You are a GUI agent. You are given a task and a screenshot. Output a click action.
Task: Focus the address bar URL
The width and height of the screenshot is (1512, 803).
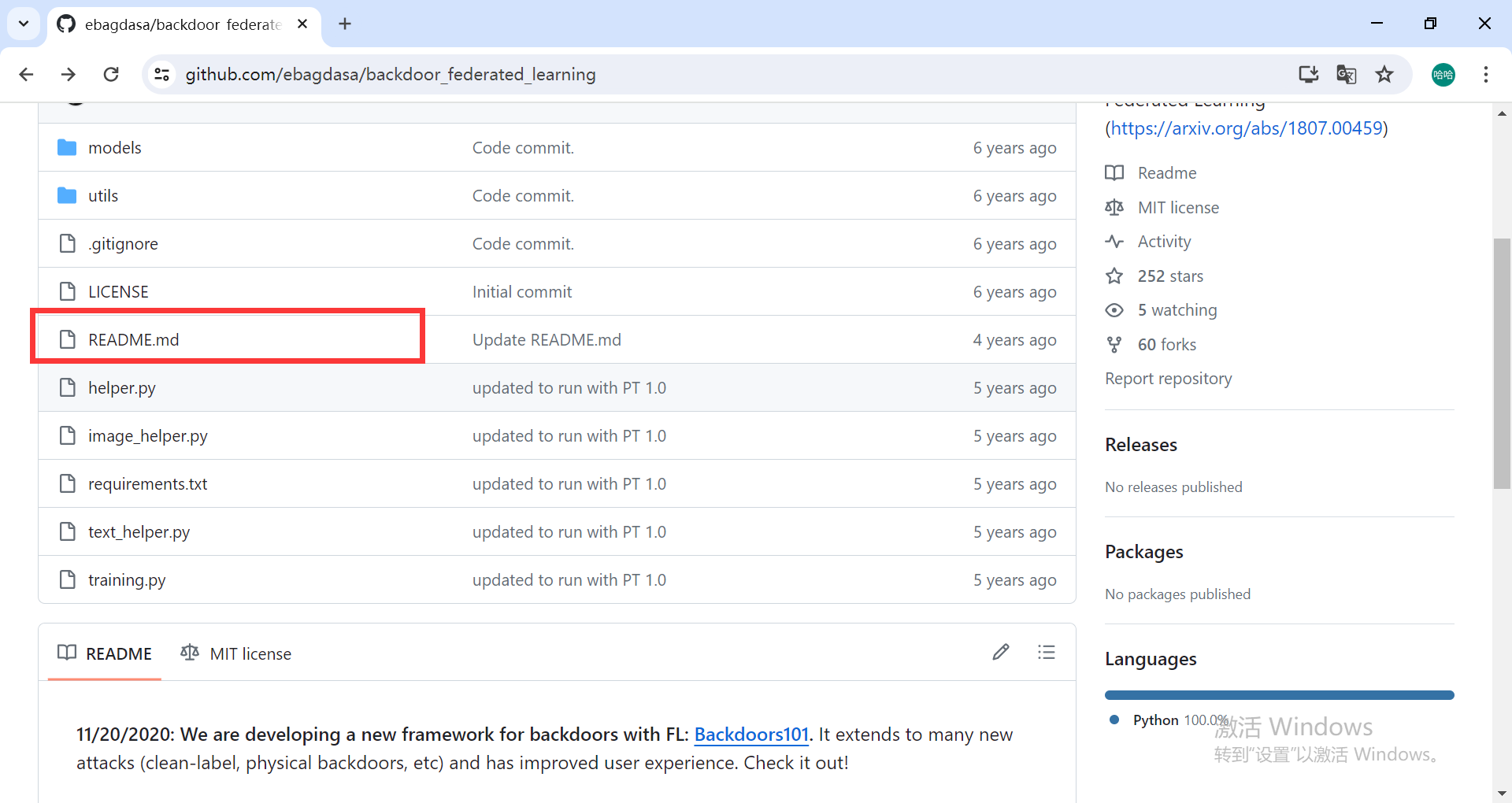point(391,74)
